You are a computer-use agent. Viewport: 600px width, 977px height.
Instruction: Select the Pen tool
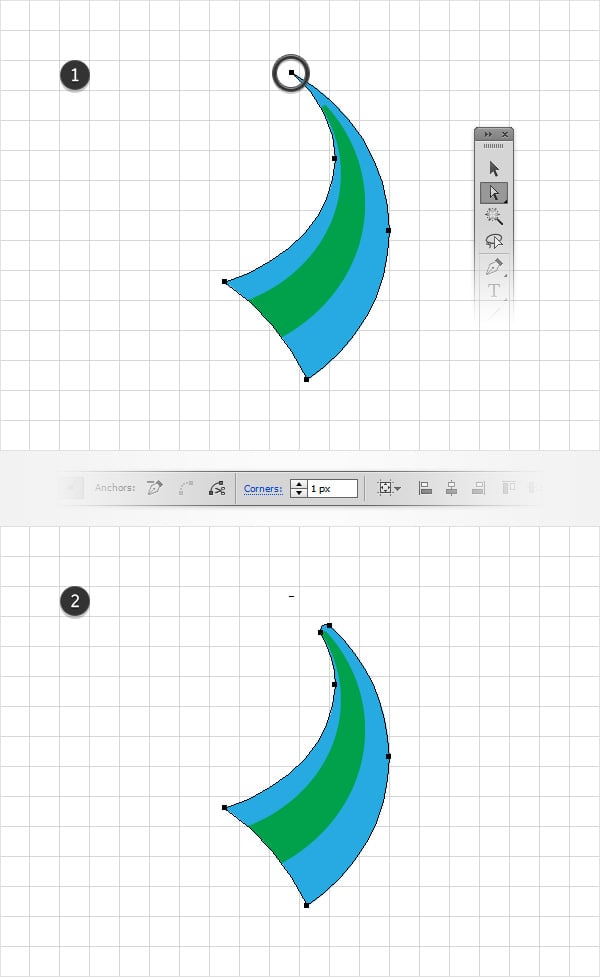(494, 267)
